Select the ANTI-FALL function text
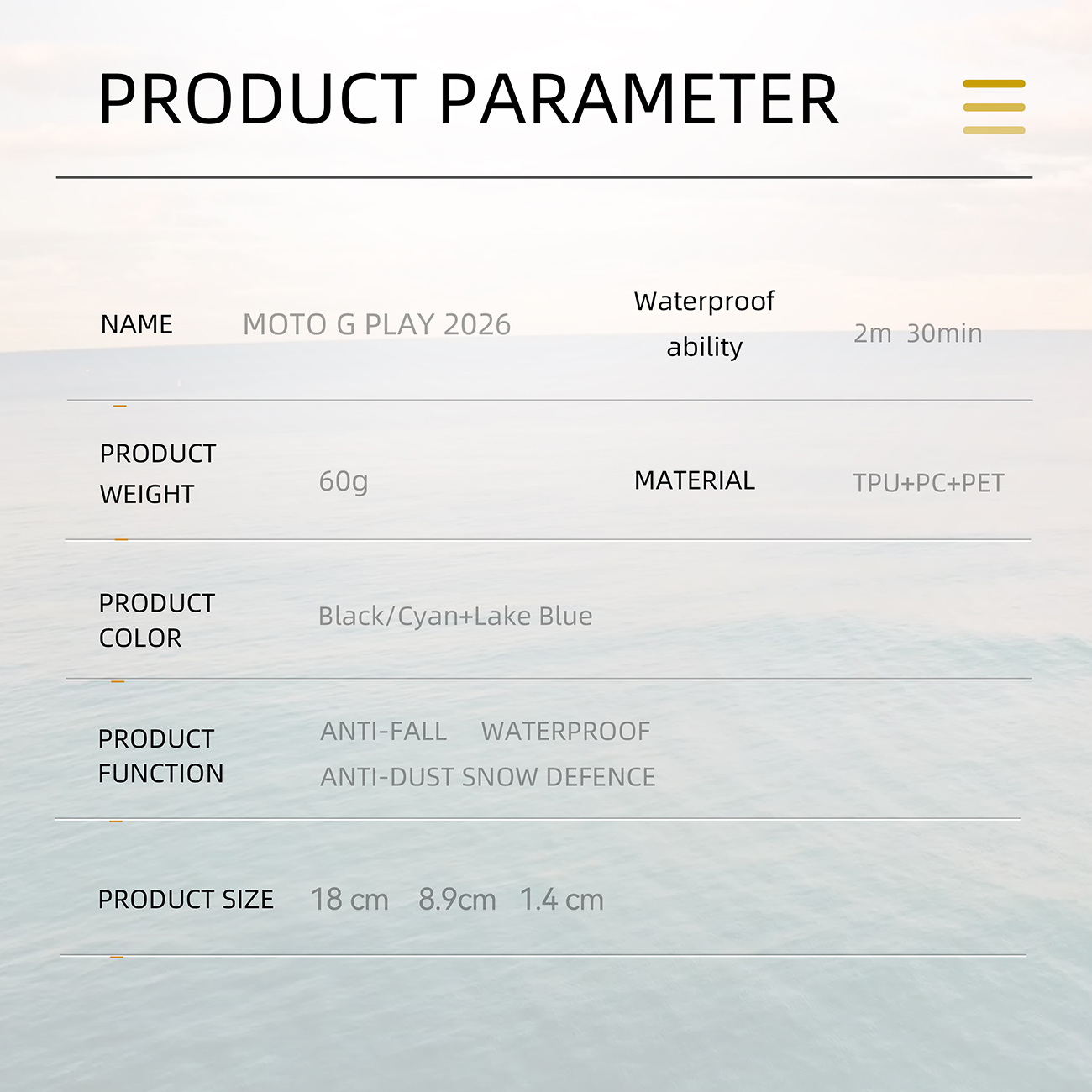This screenshot has height=1092, width=1092. point(383,732)
